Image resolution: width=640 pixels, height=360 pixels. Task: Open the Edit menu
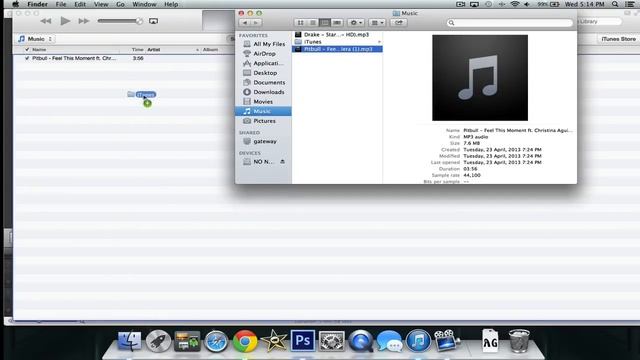[x=80, y=4]
